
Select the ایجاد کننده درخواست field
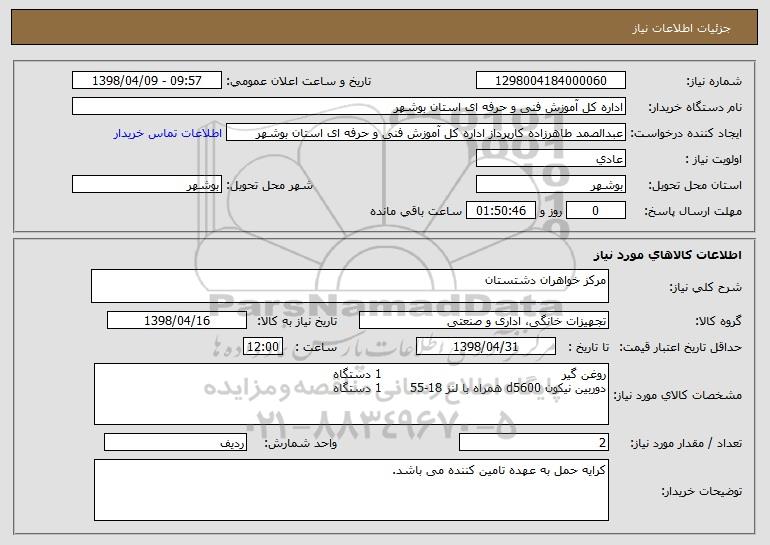[x=426, y=133]
